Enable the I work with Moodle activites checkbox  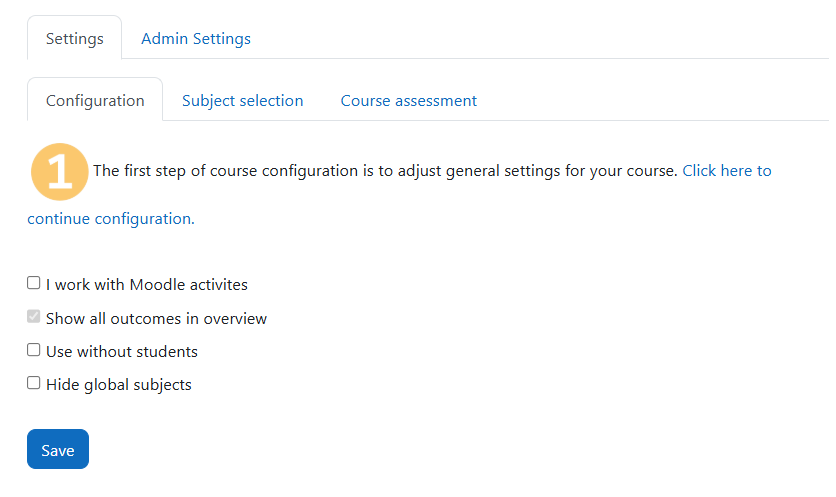(x=34, y=283)
